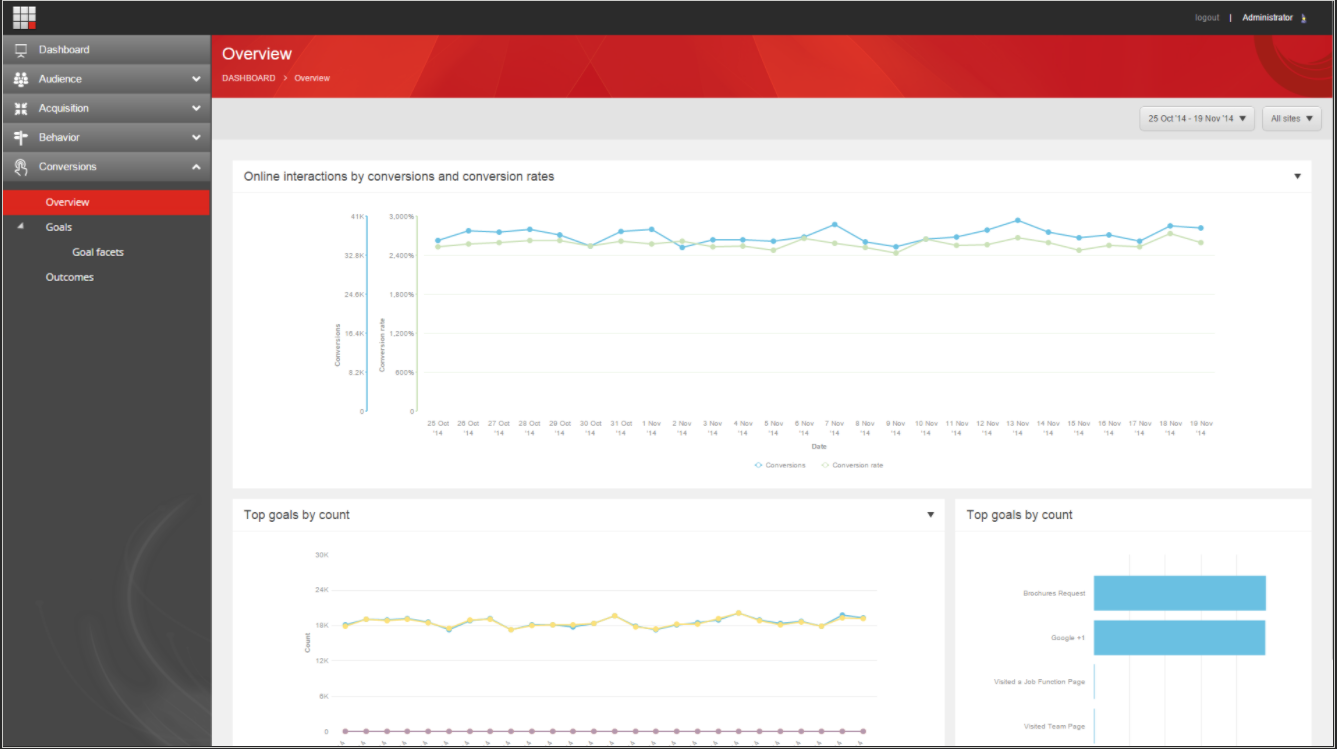This screenshot has width=1337, height=749.
Task: Click the grid logo icon in top bar
Action: click(24, 17)
